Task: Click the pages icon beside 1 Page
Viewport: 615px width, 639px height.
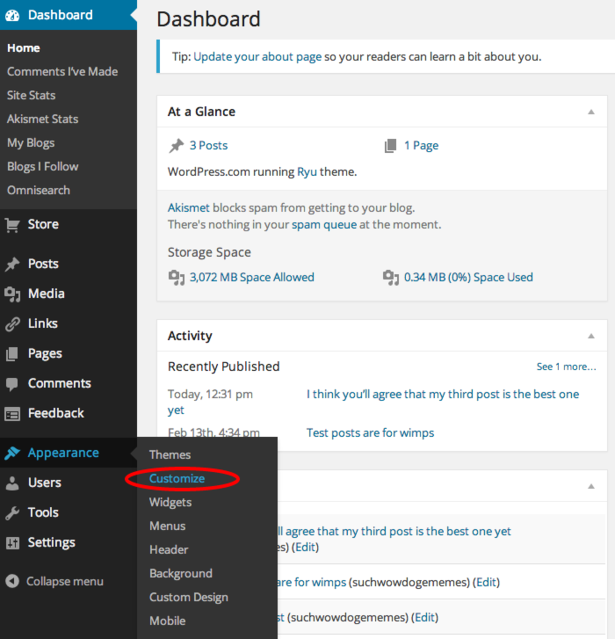Action: pyautogui.click(x=390, y=146)
